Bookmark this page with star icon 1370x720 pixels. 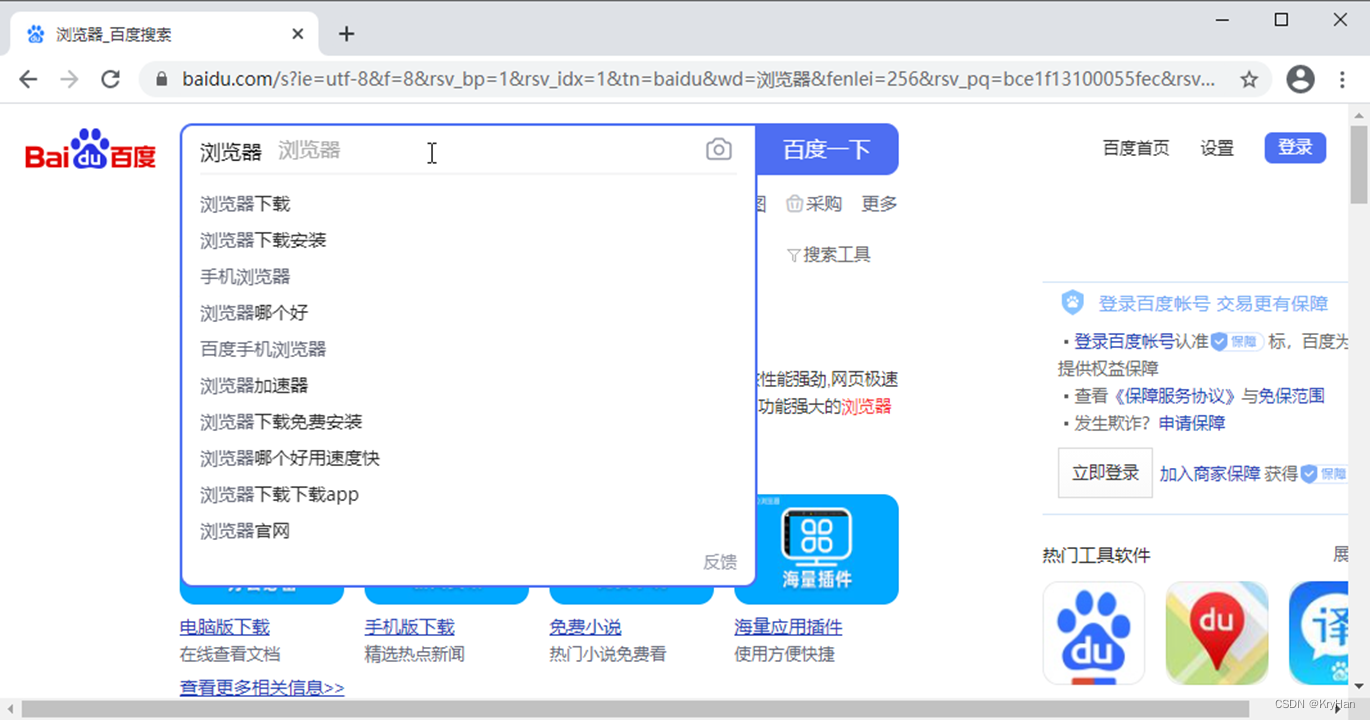point(1249,79)
